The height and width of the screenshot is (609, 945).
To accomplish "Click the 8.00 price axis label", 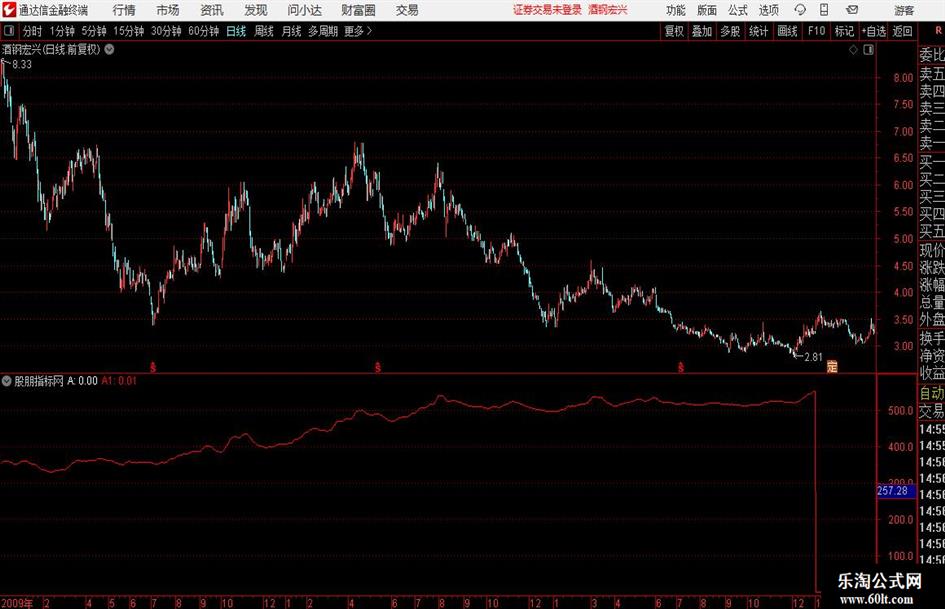I will [x=903, y=77].
